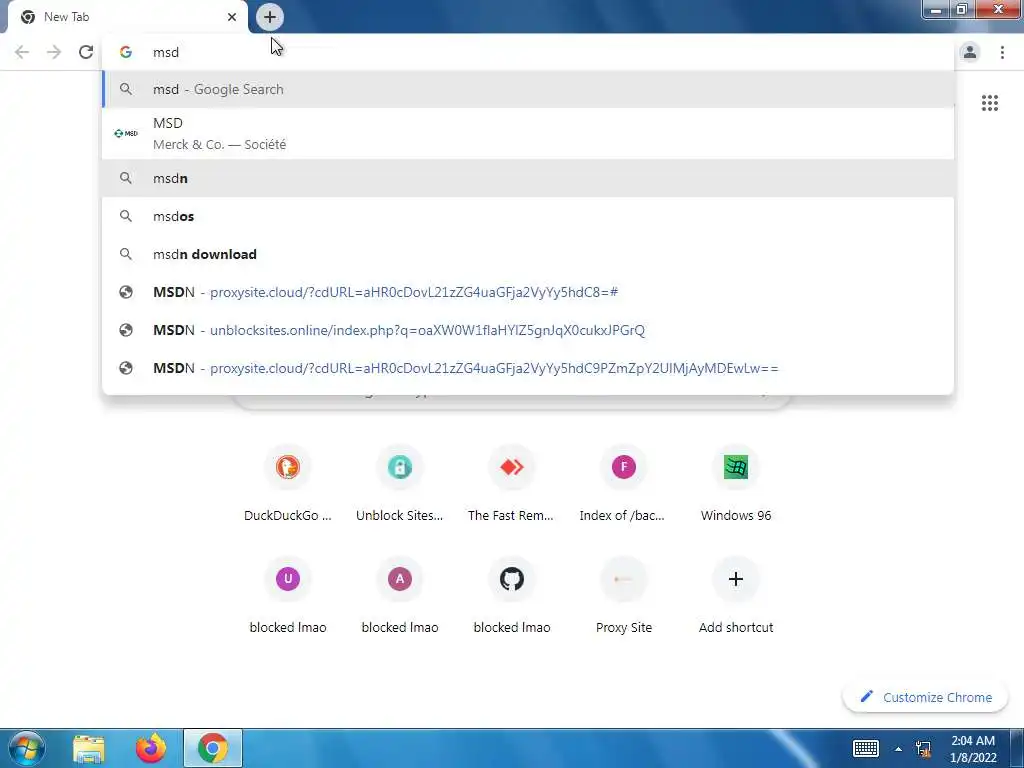Open the 'blocked lmao' shortcut with U icon
The width and height of the screenshot is (1024, 768).
click(288, 597)
